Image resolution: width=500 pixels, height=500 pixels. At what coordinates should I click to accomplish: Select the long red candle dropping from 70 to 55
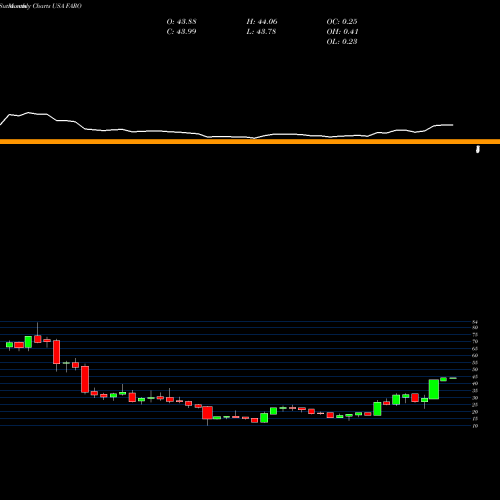coord(57,352)
